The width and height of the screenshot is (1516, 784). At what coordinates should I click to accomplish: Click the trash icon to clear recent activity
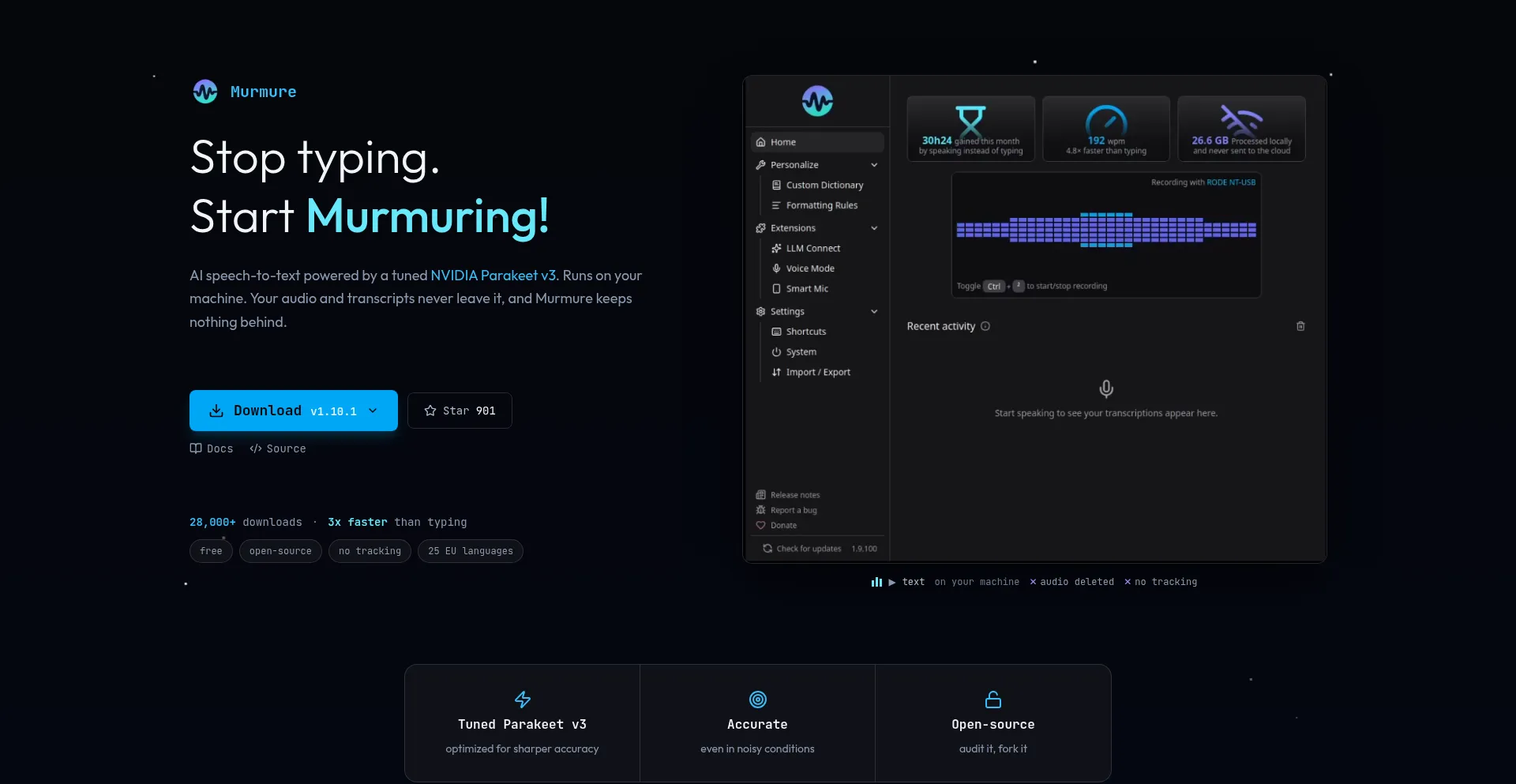coord(1300,326)
